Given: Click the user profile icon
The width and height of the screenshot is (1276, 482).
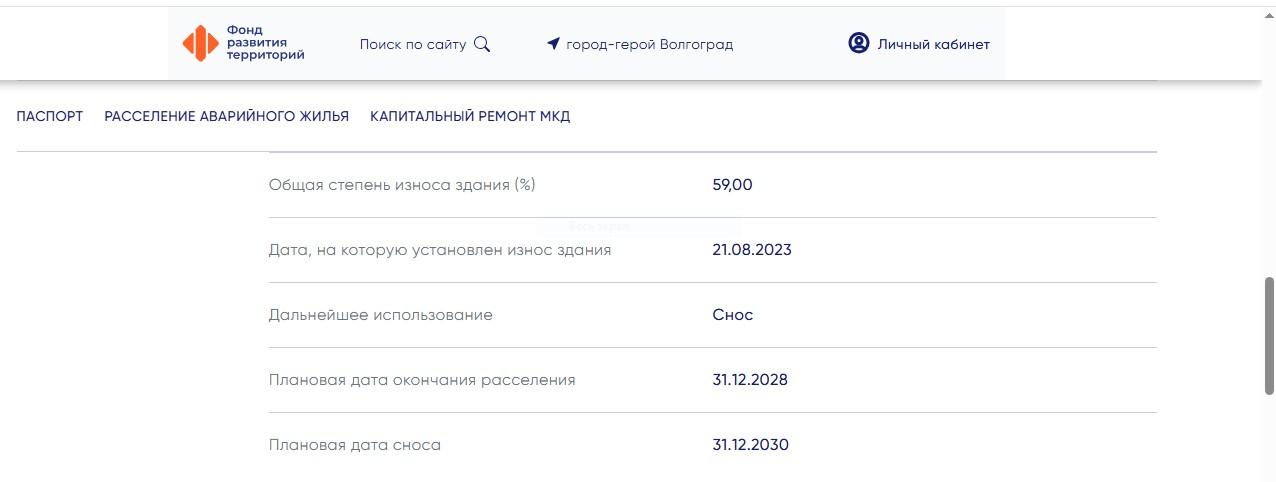Looking at the screenshot, I should pyautogui.click(x=858, y=43).
